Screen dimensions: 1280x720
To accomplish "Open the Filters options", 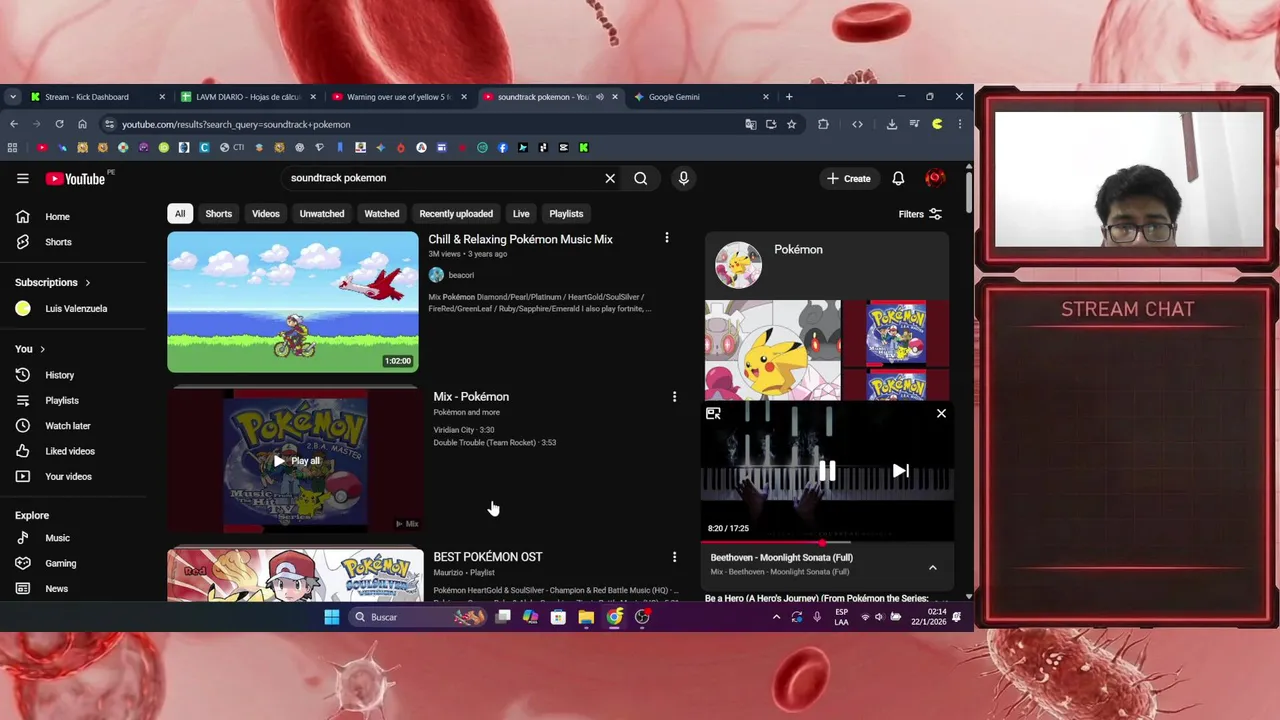I will 920,214.
